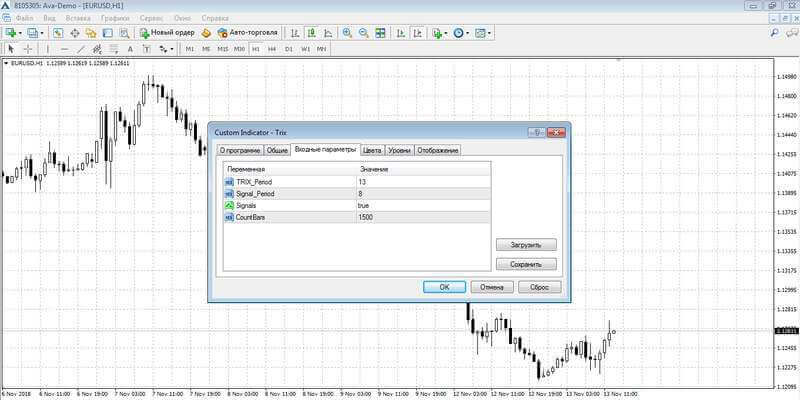Toggle chart auto scroll

401,33
